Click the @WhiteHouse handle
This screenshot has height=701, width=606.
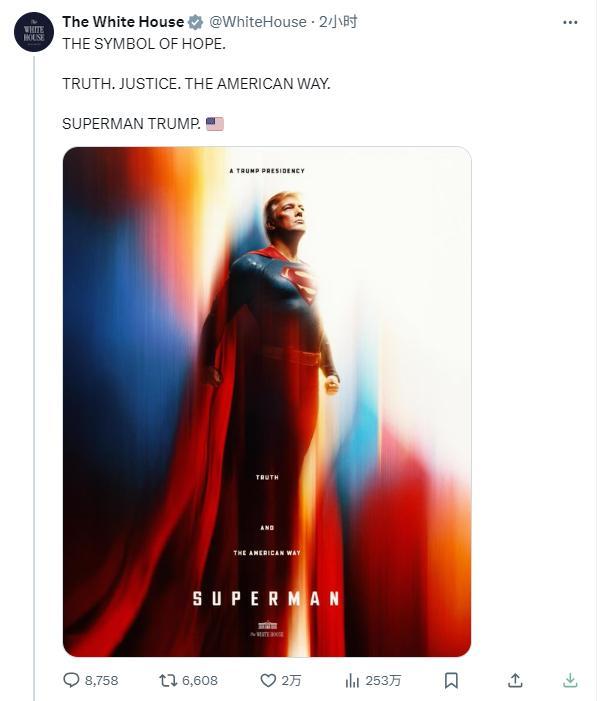coord(258,21)
